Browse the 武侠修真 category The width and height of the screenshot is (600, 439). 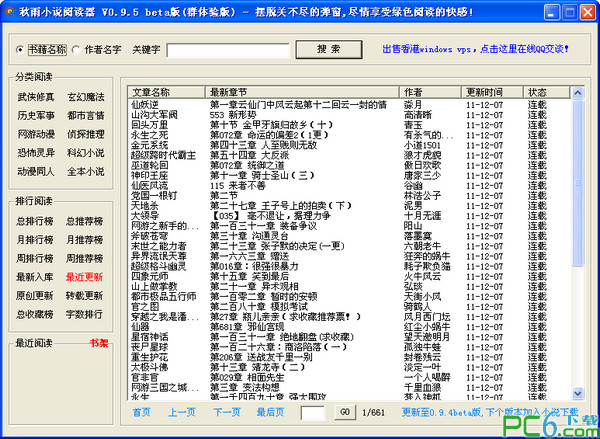(35, 97)
